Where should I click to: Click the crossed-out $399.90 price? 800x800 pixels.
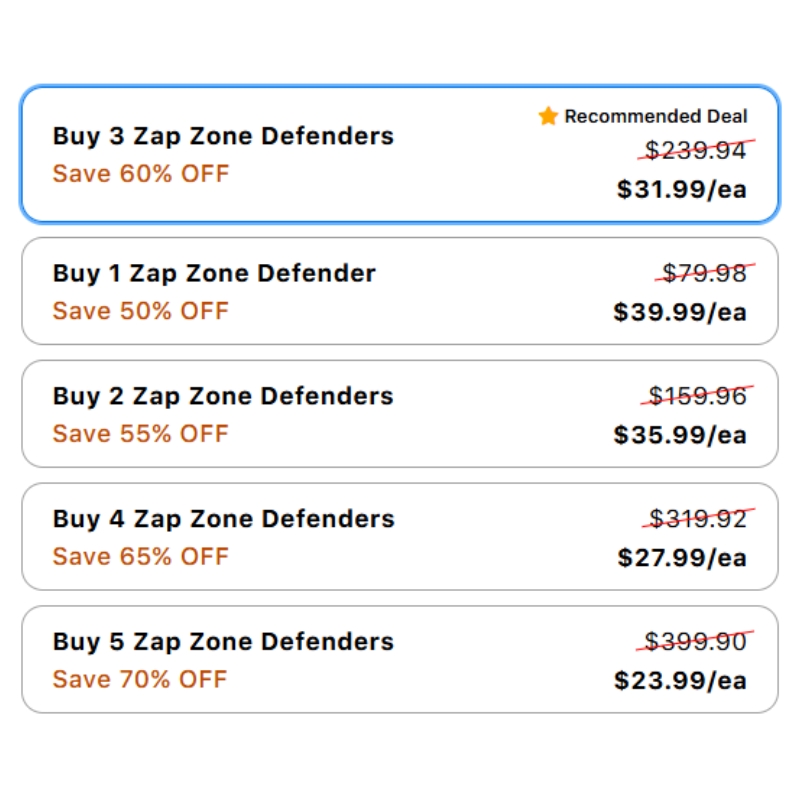[x=696, y=642]
